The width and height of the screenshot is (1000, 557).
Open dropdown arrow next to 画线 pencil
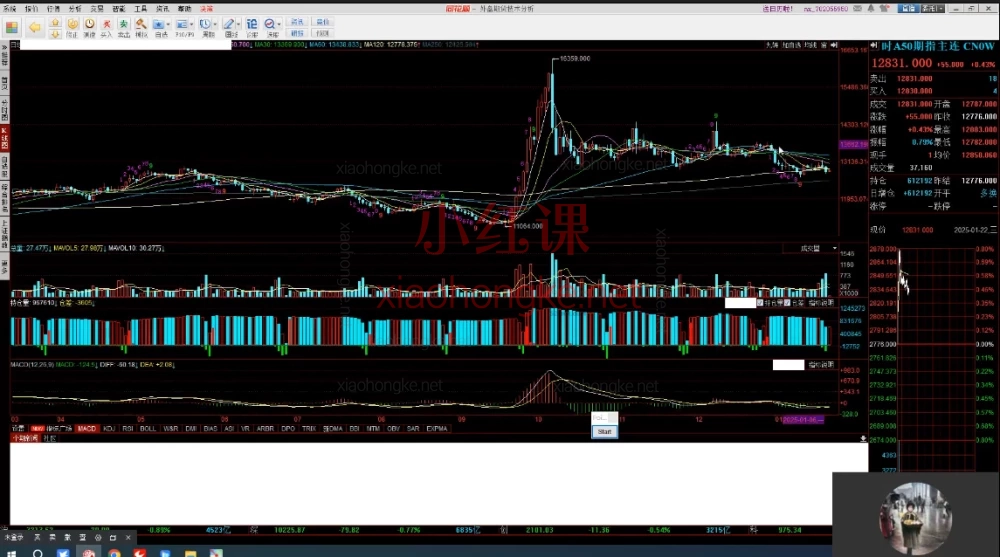pyautogui.click(x=239, y=24)
